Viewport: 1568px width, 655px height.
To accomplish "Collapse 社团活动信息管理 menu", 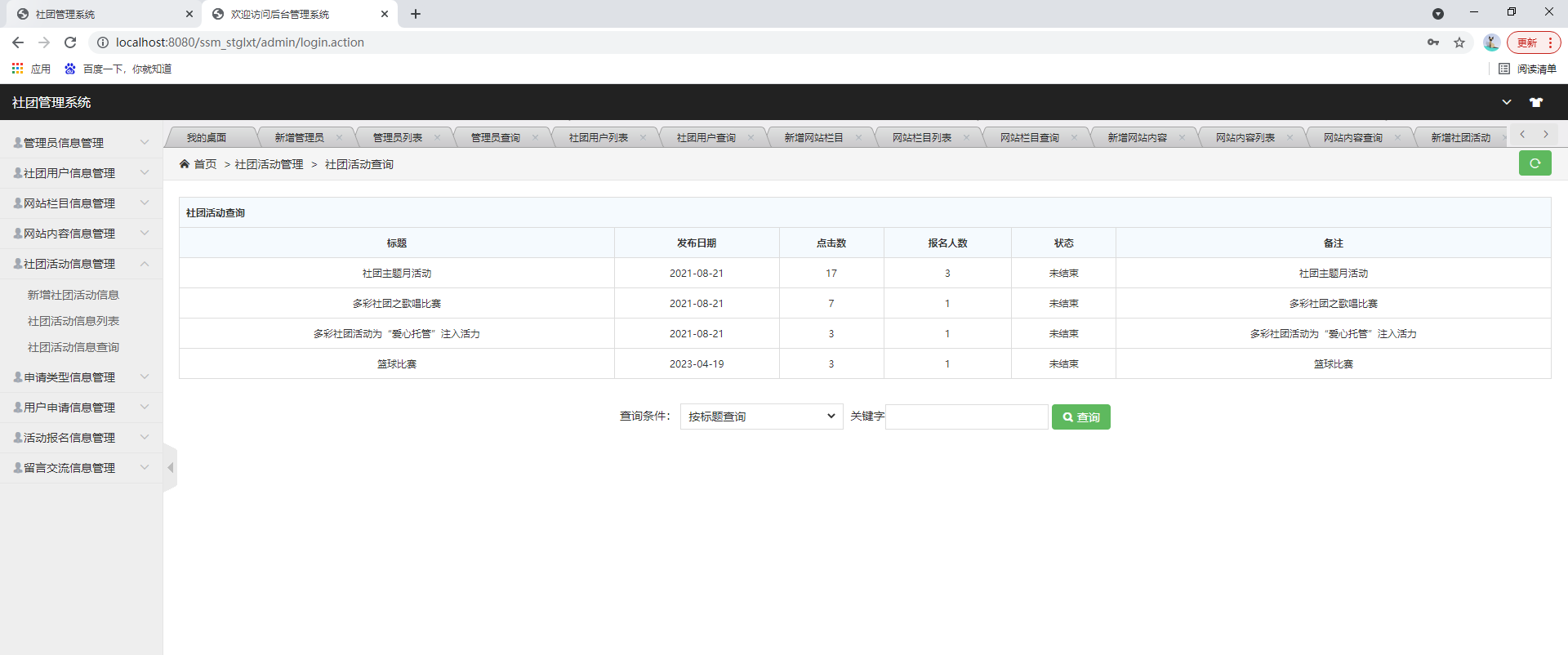I will (82, 263).
